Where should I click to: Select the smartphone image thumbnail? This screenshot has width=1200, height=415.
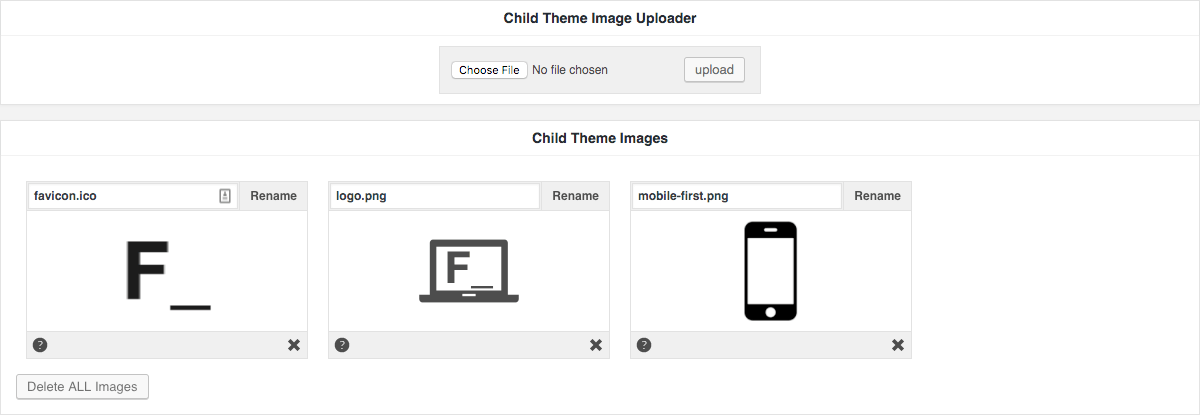pyautogui.click(x=771, y=272)
